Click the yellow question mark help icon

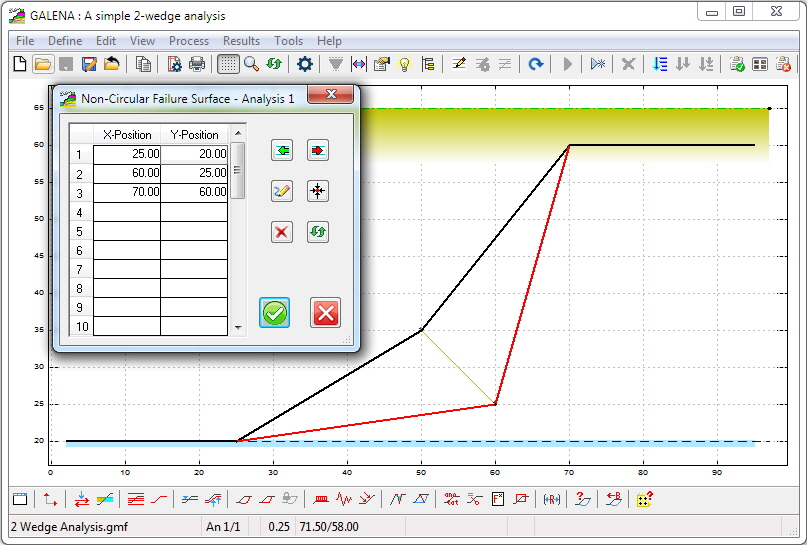tap(645, 499)
